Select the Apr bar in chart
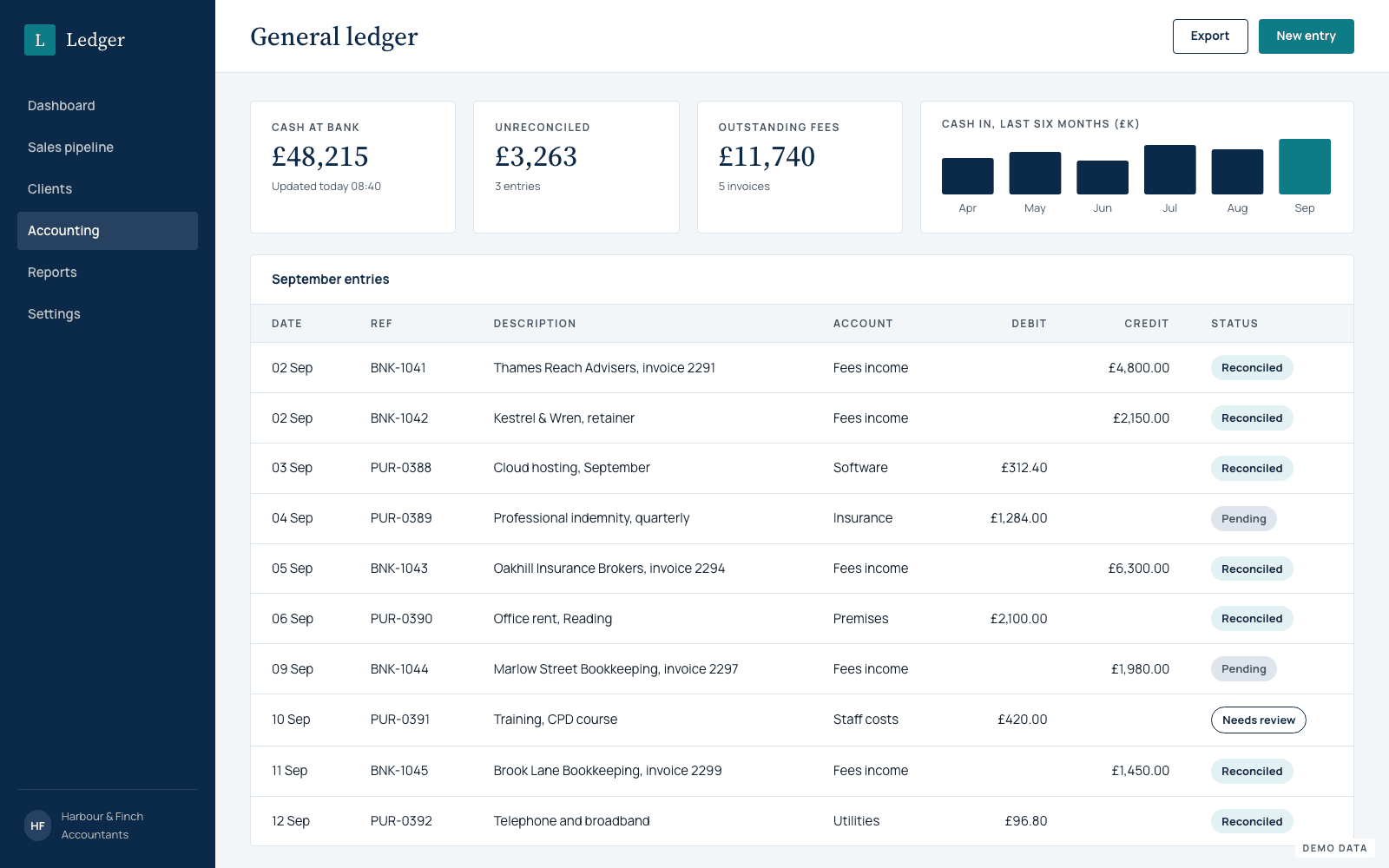 (967, 176)
